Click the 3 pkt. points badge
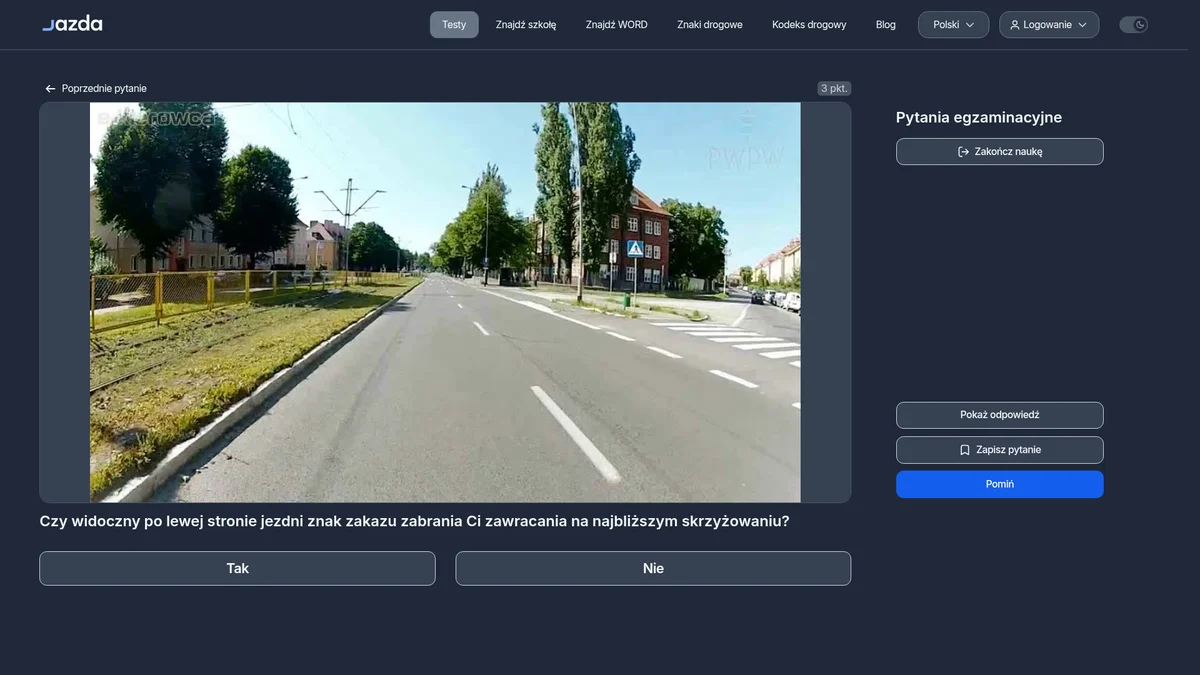The height and width of the screenshot is (675, 1200). pos(834,89)
